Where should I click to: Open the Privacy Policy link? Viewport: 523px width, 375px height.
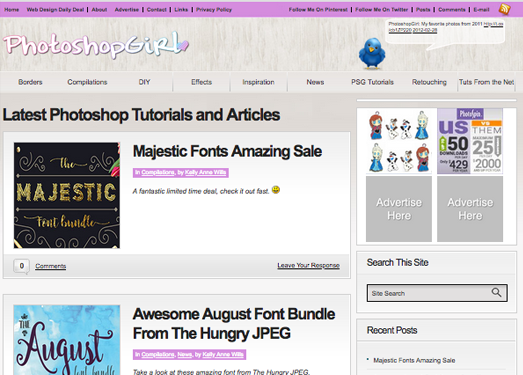pyautogui.click(x=214, y=10)
